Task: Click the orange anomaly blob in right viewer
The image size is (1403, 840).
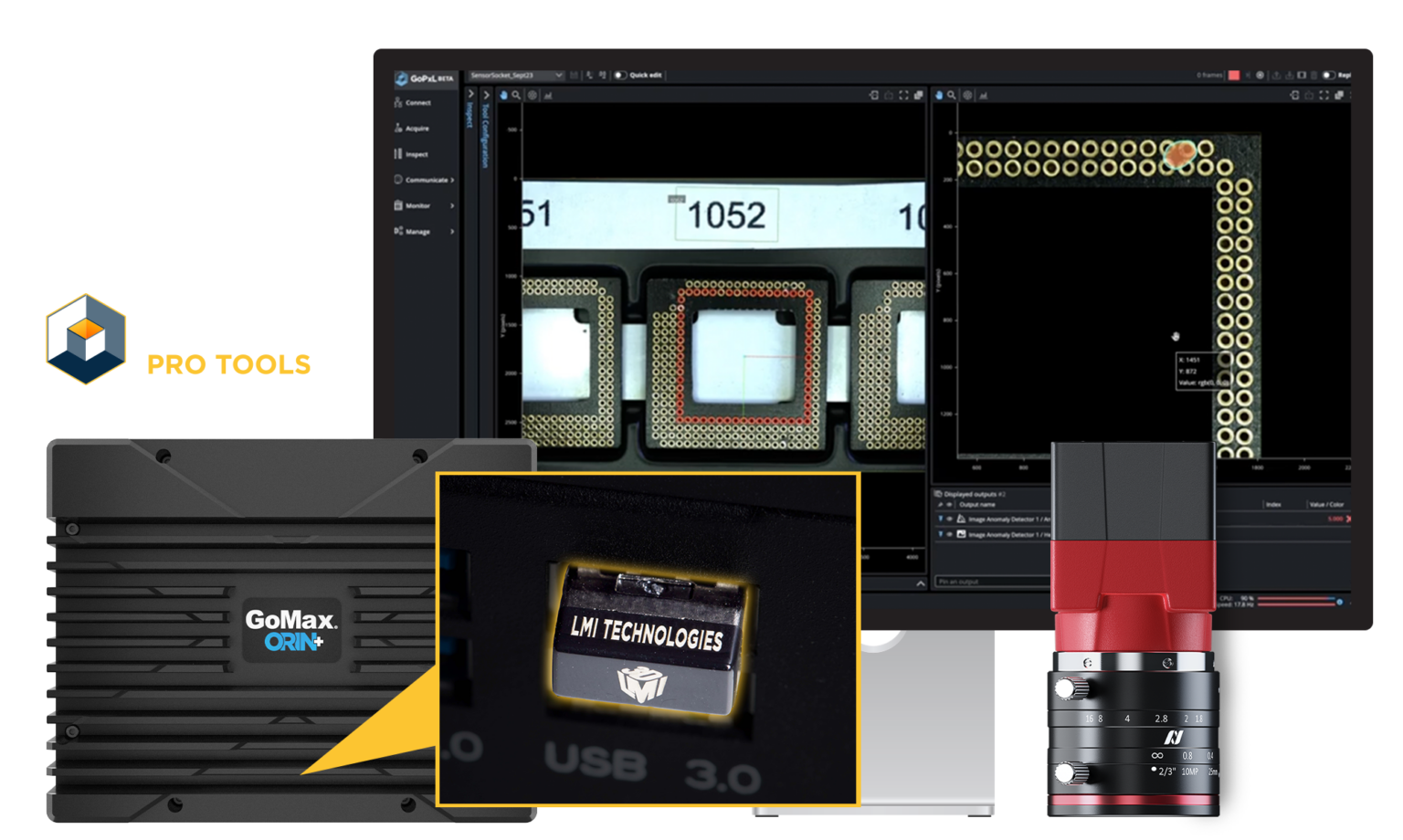Action: point(1179,154)
